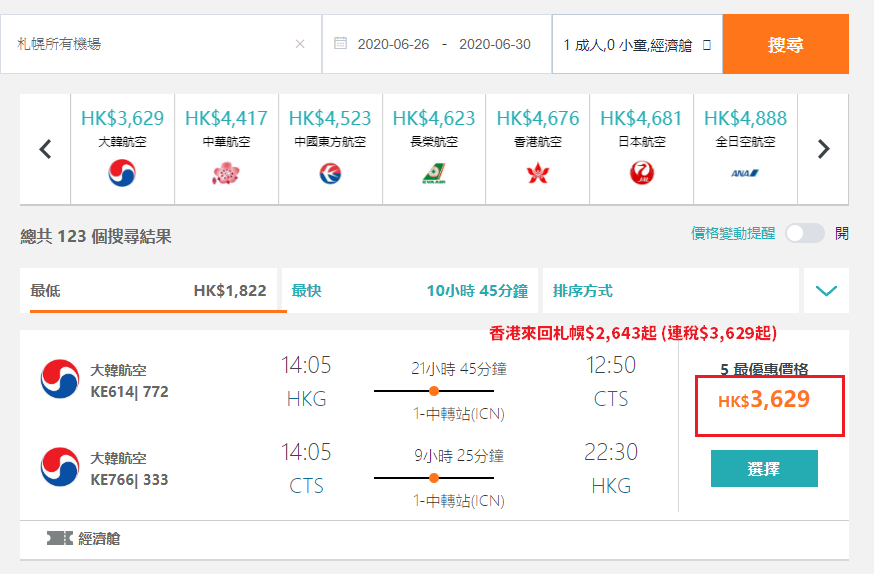This screenshot has height=574, width=874.
Task: Expand sort options with chevron arrow
Action: 826,290
